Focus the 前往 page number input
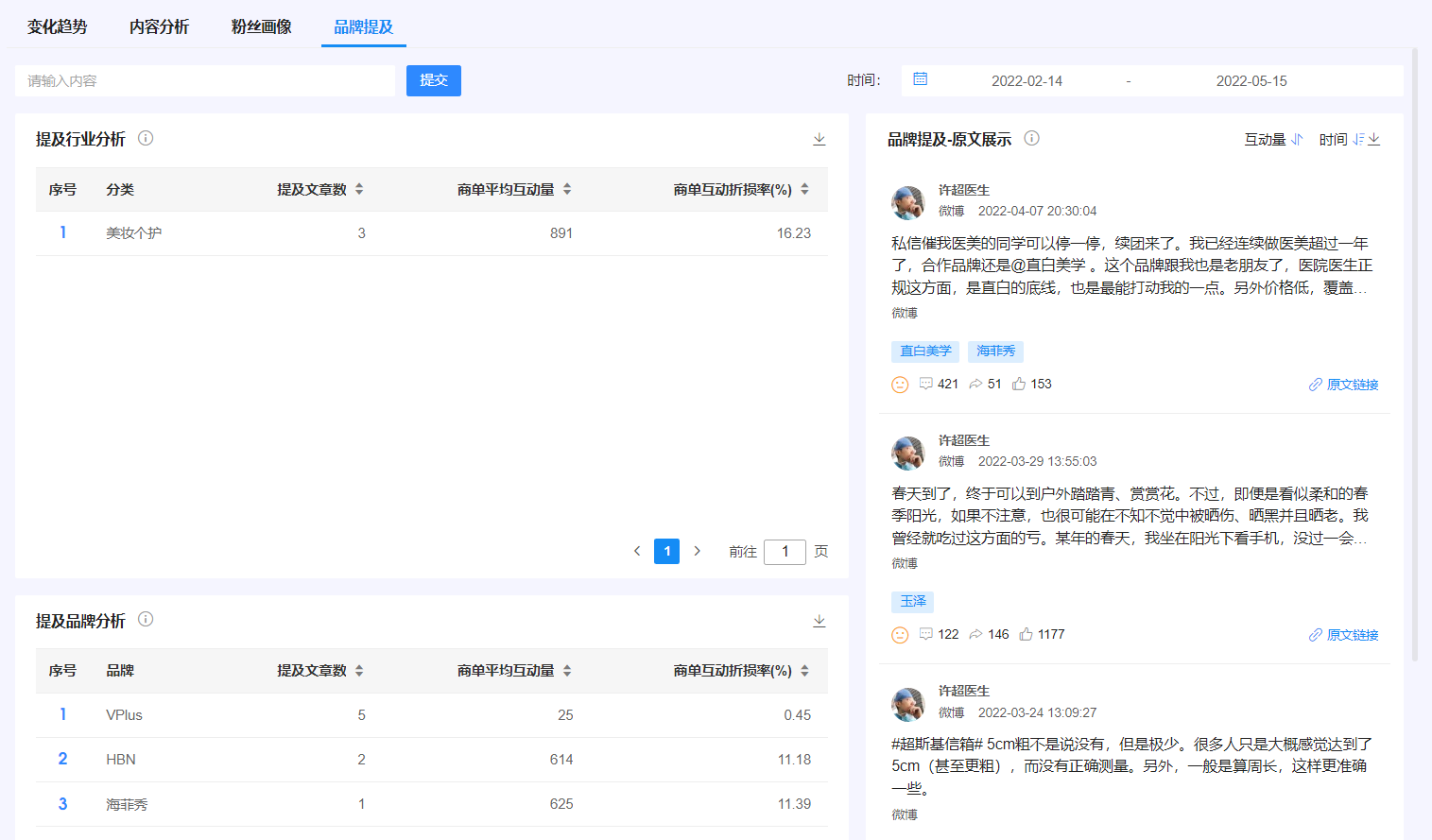The height and width of the screenshot is (840, 1432). (x=785, y=552)
